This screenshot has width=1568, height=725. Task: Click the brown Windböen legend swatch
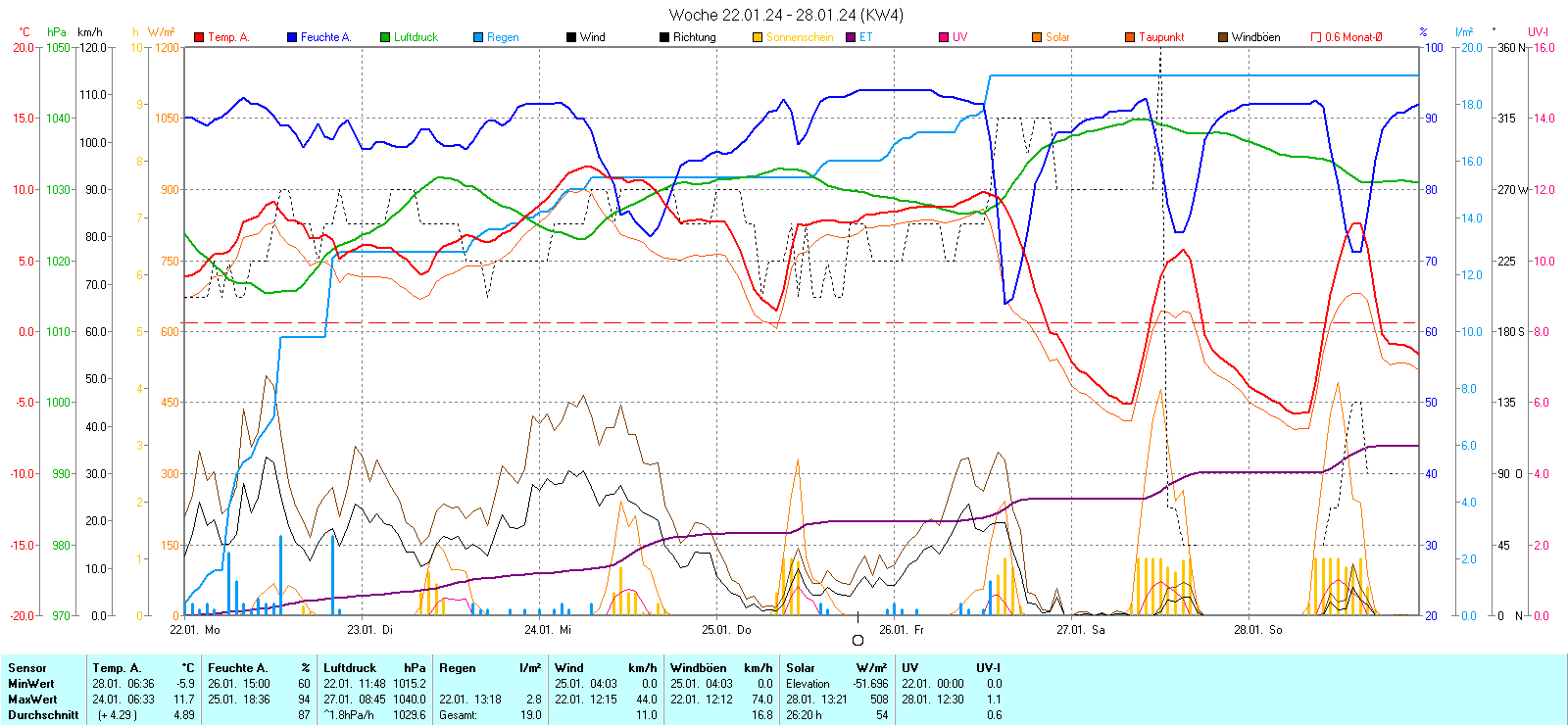pos(1223,37)
